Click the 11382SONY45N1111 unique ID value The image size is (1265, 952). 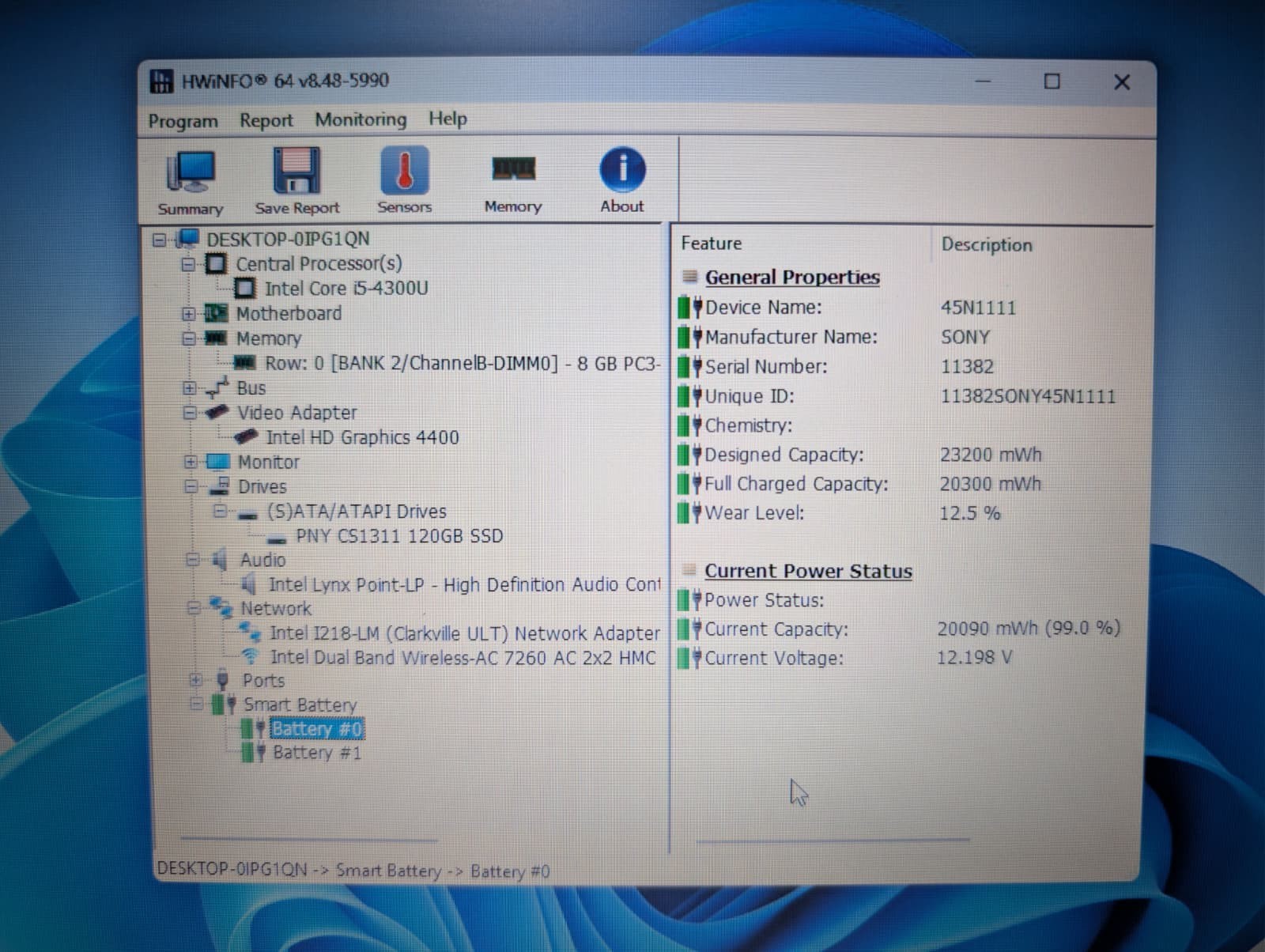[x=1028, y=396]
